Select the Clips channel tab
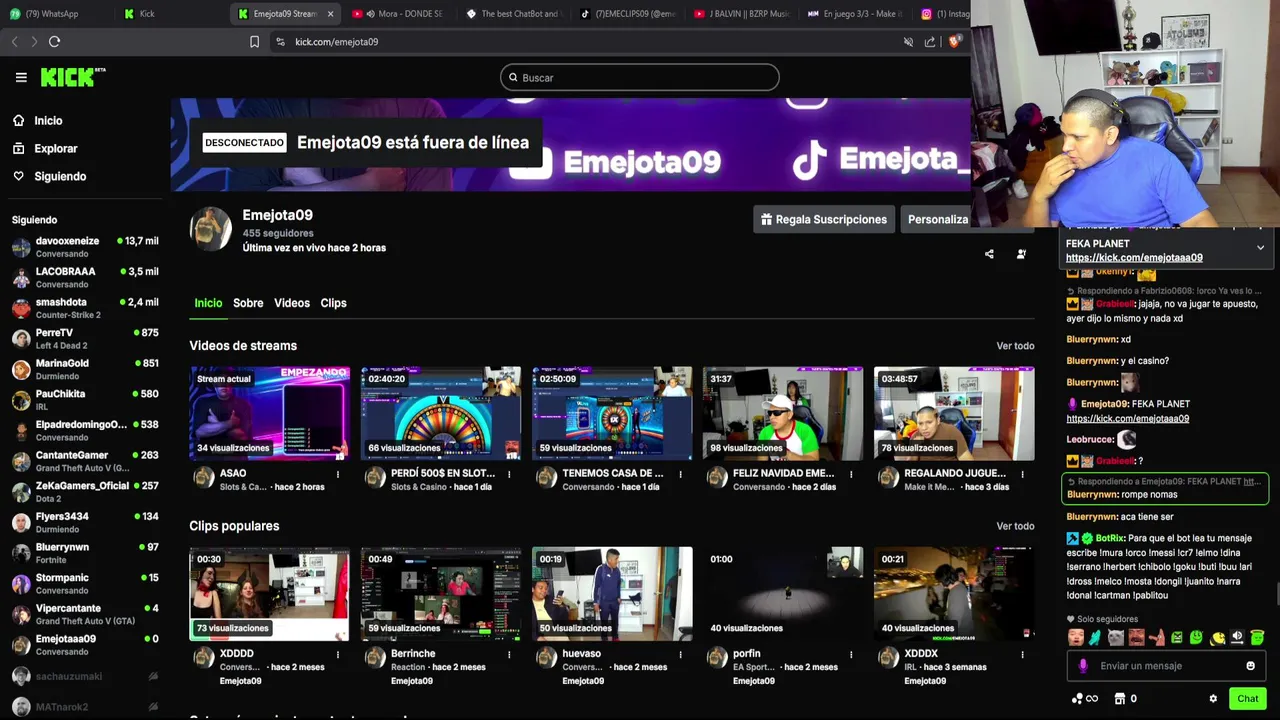Image resolution: width=1280 pixels, height=720 pixels. pos(333,303)
